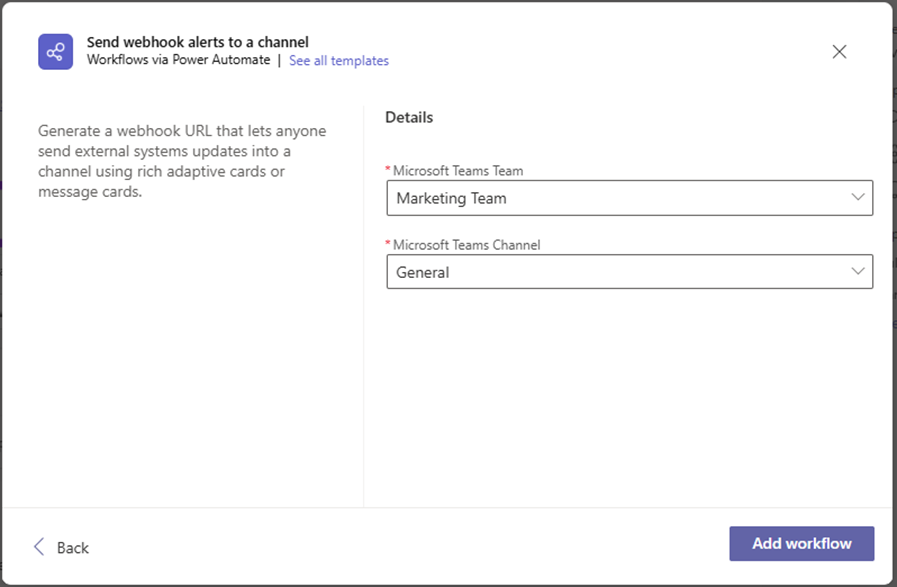Click the dialog title about webhook alerts
897x587 pixels.
point(198,42)
